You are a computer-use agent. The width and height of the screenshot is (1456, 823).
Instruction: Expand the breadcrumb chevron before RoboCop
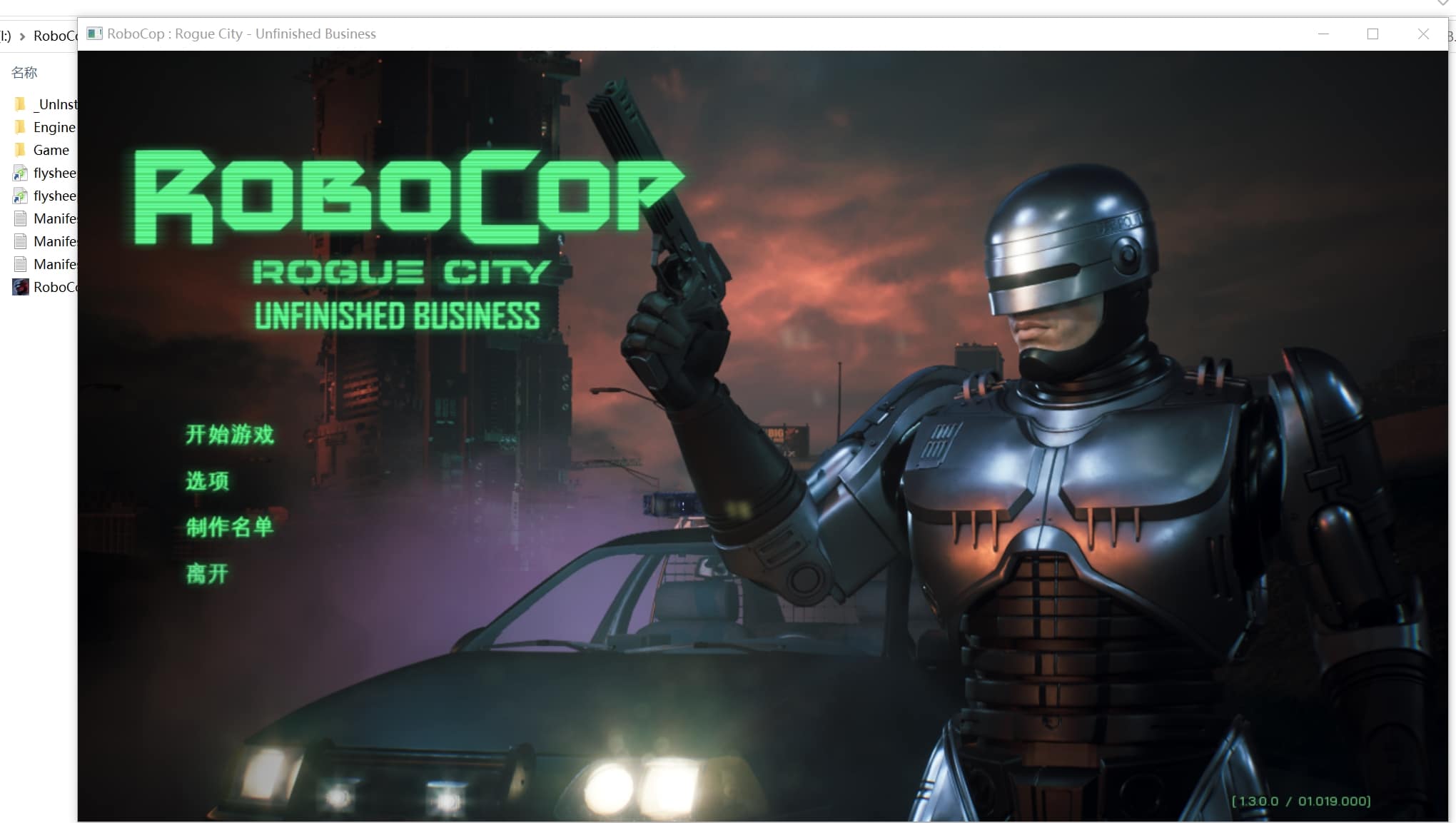[22, 36]
